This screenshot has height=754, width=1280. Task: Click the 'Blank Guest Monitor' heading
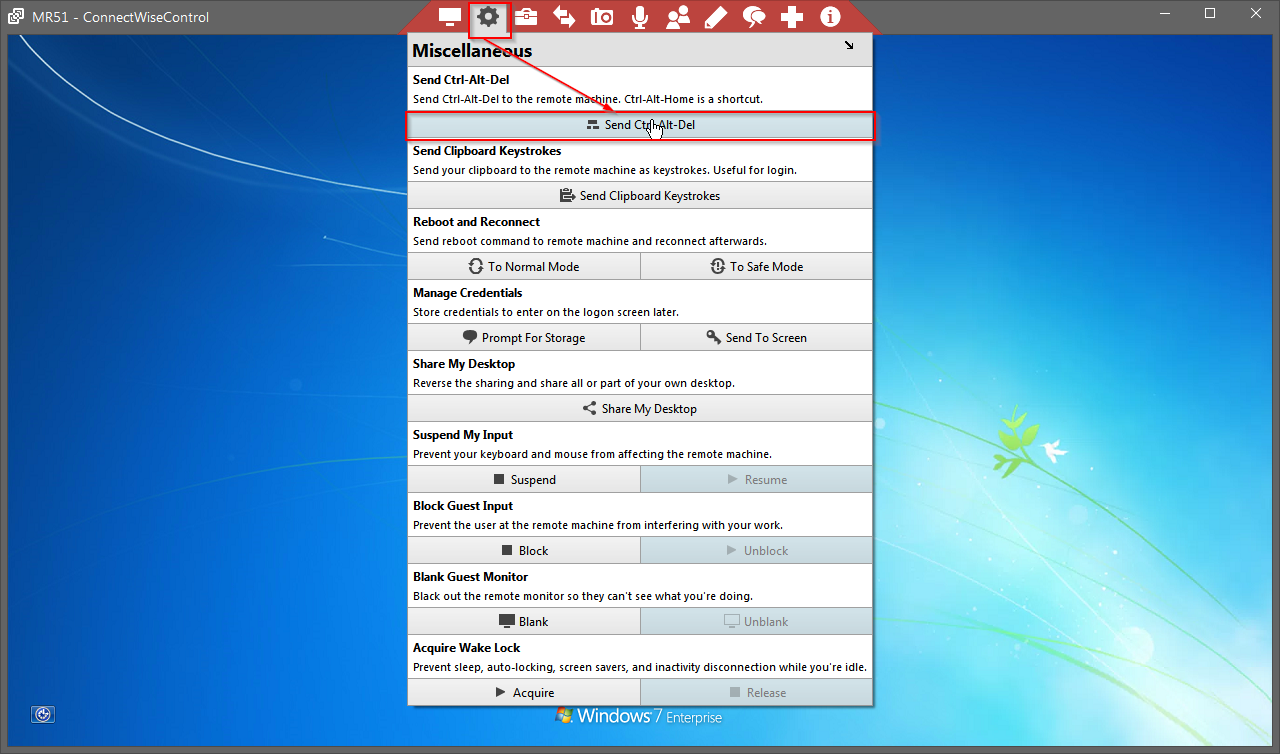coord(470,577)
